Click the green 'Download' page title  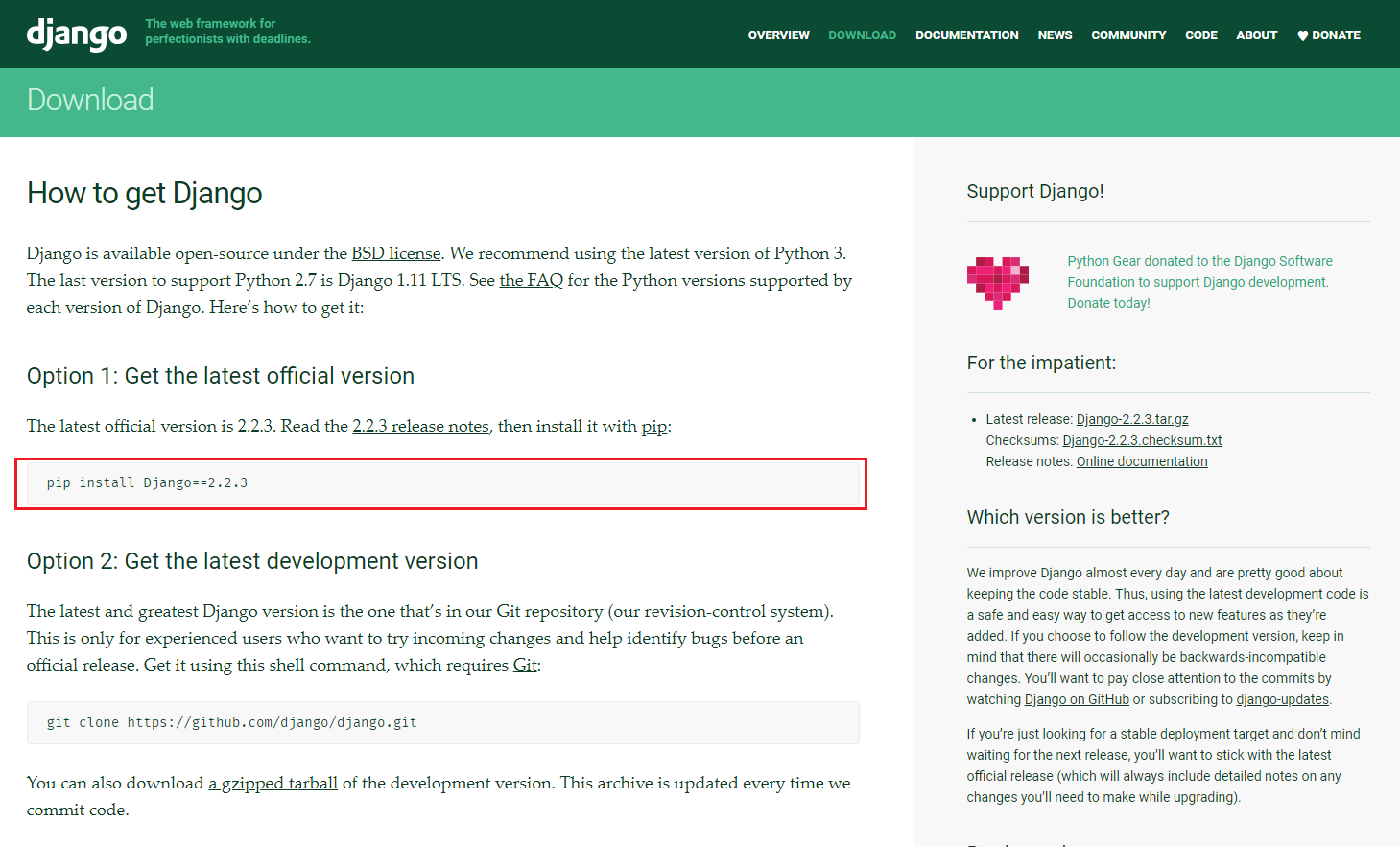[x=90, y=100]
